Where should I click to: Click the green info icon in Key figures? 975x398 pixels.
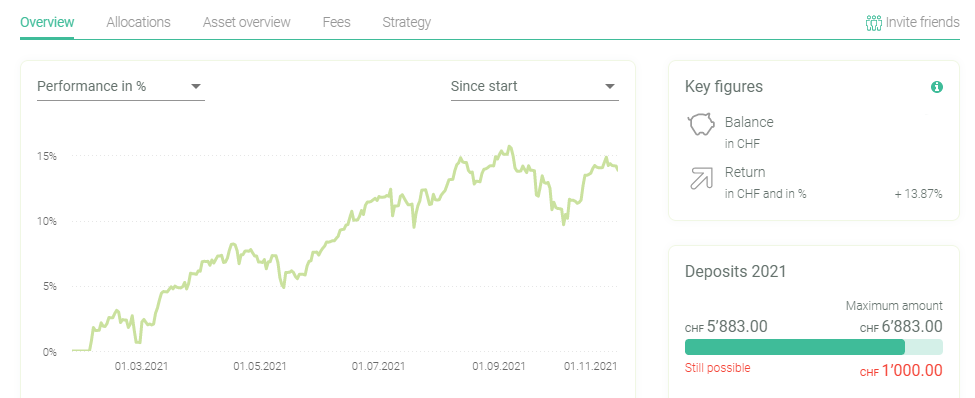coord(936,87)
